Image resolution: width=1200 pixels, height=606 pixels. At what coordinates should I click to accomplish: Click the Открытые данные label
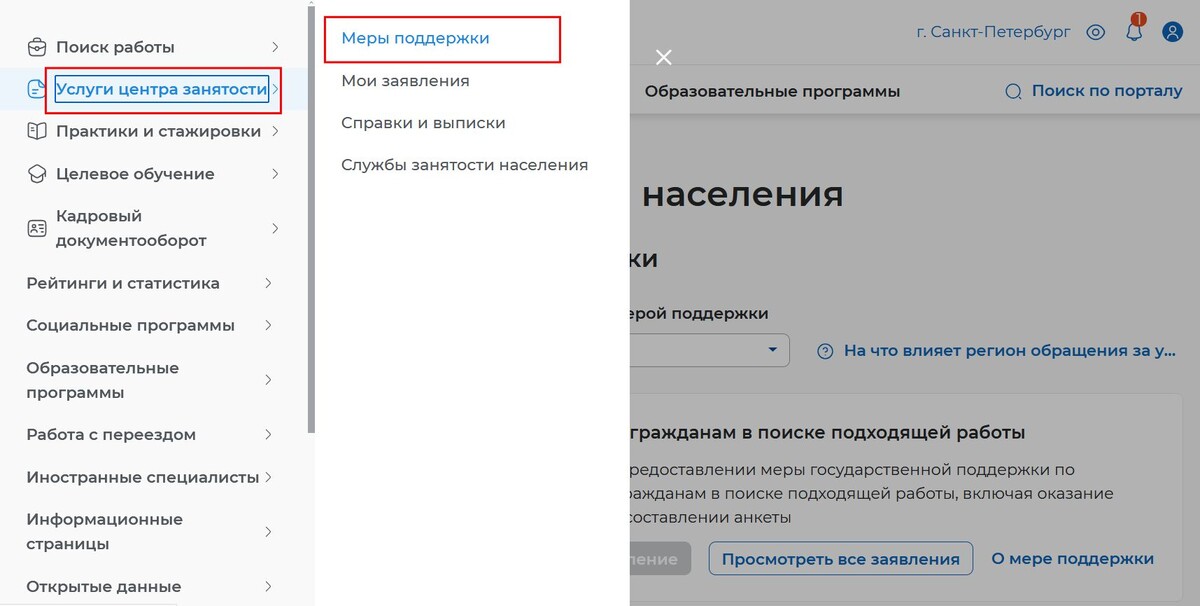pyautogui.click(x=103, y=586)
